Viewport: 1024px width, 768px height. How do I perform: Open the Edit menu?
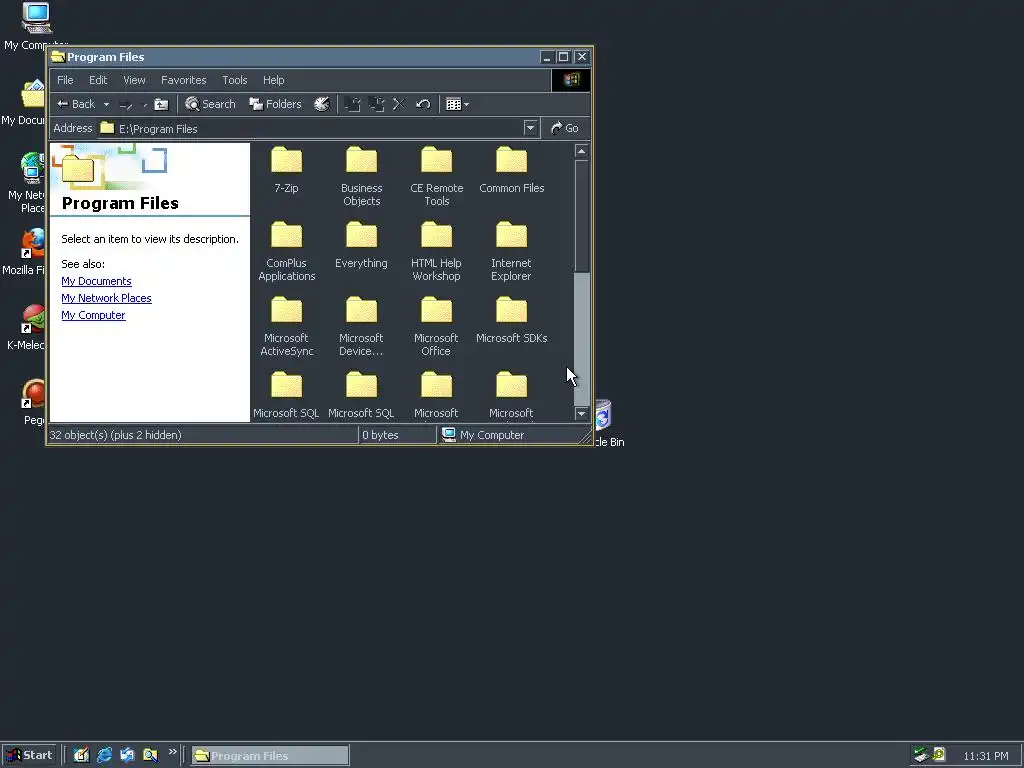point(98,80)
